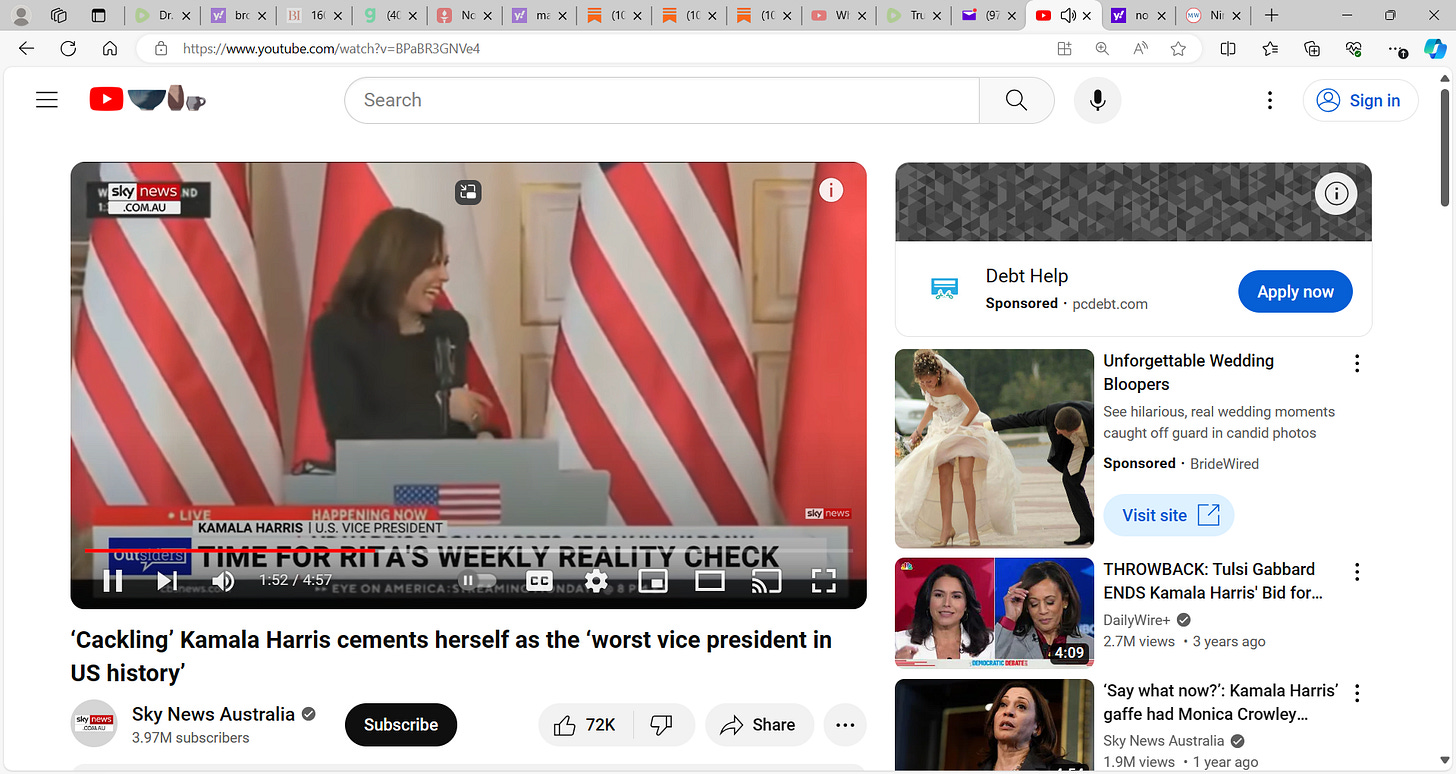Open the Copilot sidebar icon

pyautogui.click(x=1436, y=48)
